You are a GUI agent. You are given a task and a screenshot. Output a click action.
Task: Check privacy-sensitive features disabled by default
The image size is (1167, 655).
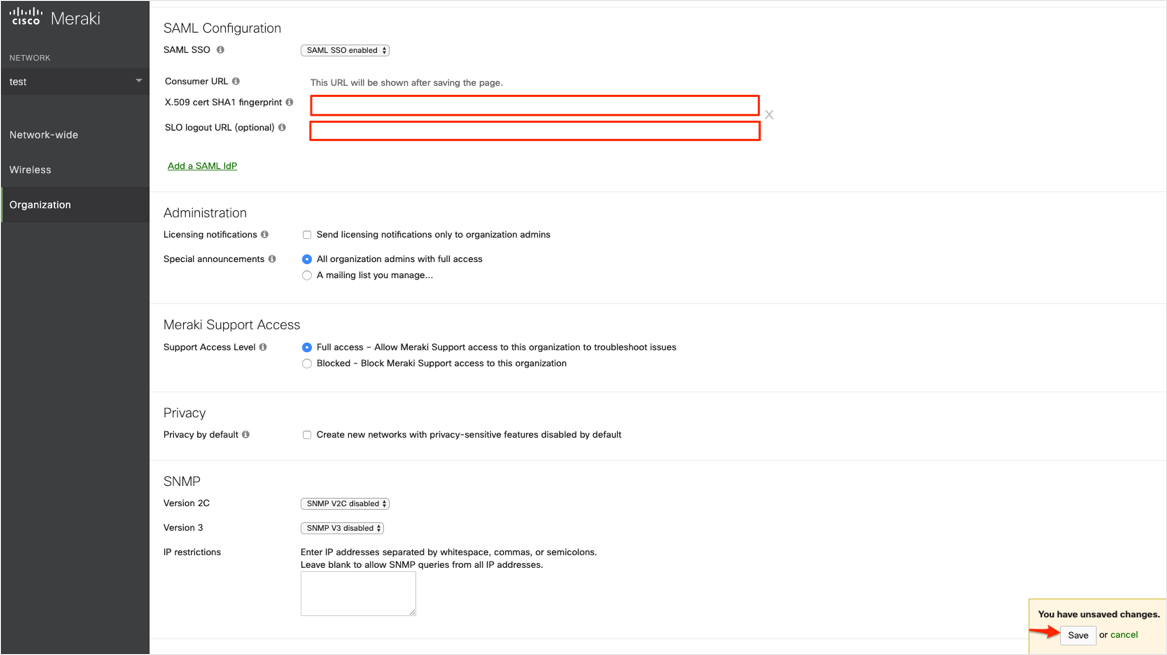click(307, 435)
